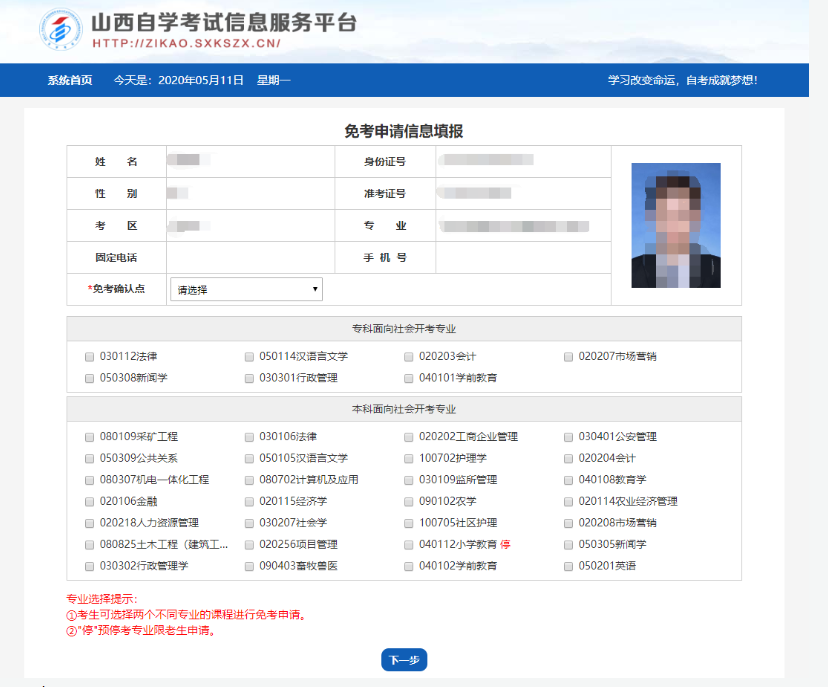Tick the 040102学前教育 checkbox

[409, 567]
